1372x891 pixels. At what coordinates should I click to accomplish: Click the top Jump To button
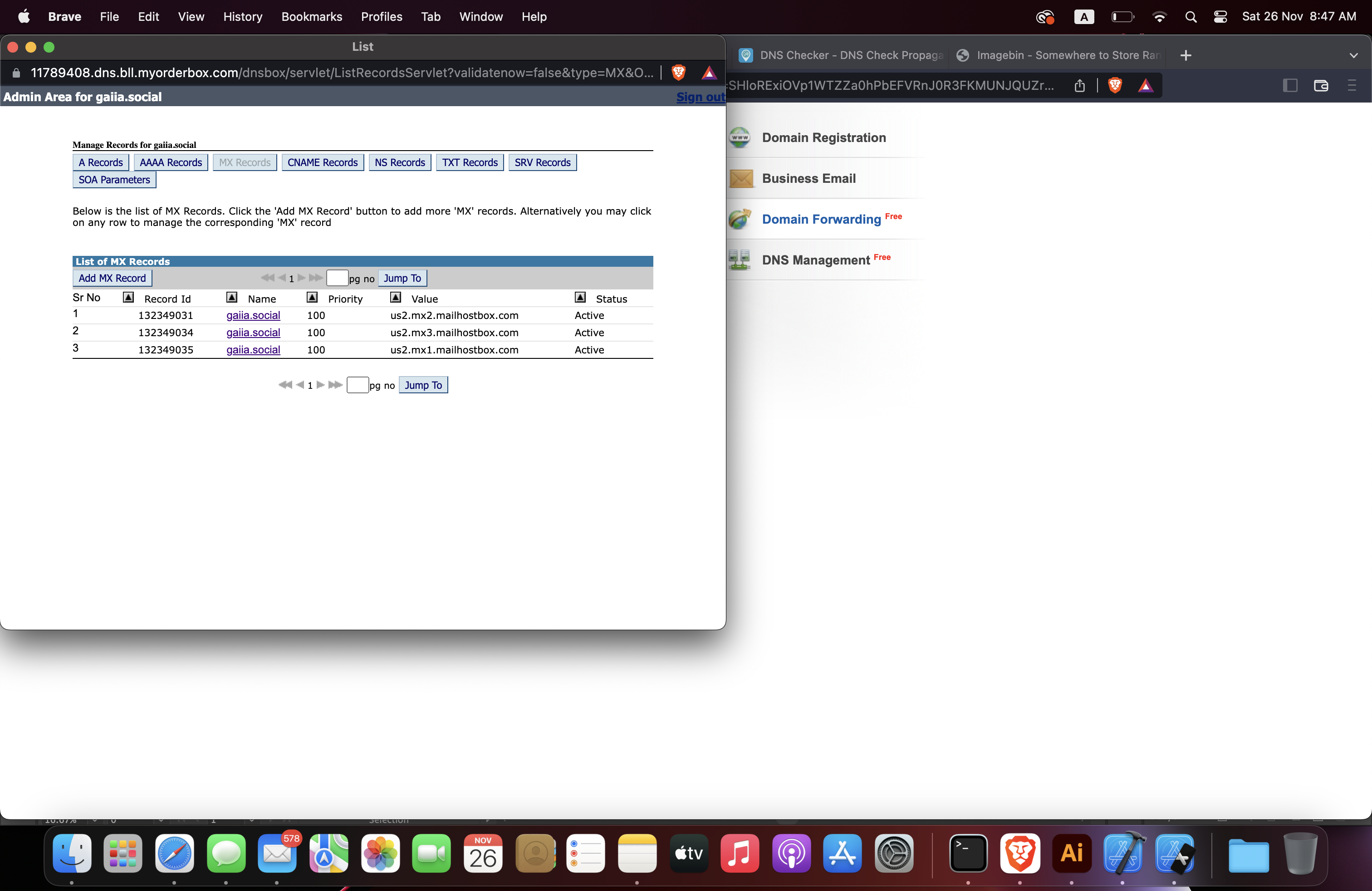(402, 279)
